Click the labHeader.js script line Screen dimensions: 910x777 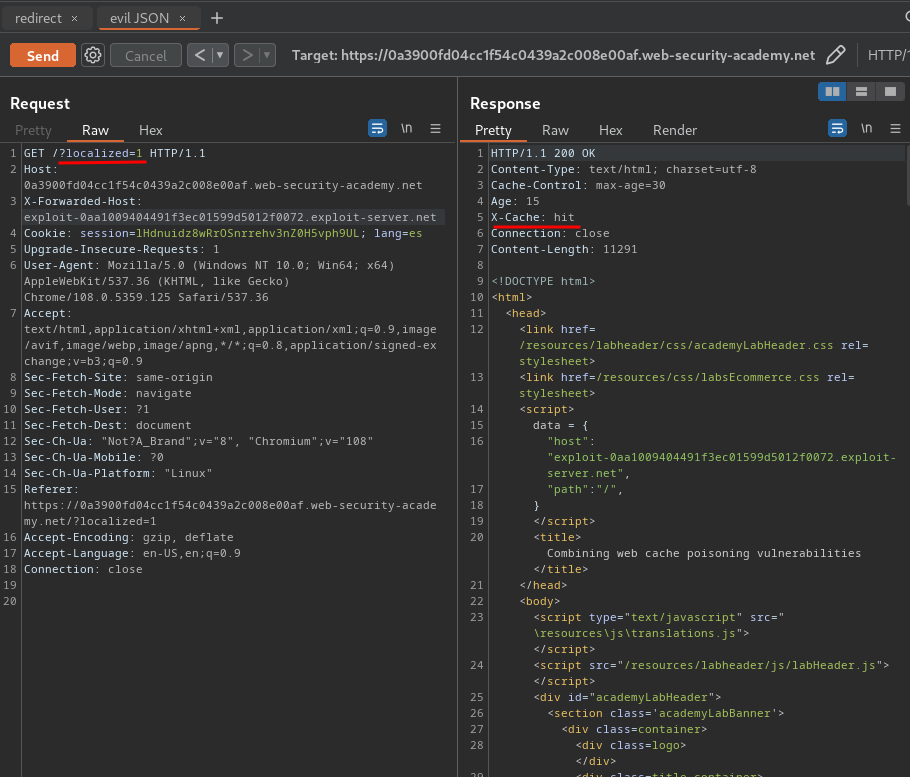pyautogui.click(x=711, y=666)
